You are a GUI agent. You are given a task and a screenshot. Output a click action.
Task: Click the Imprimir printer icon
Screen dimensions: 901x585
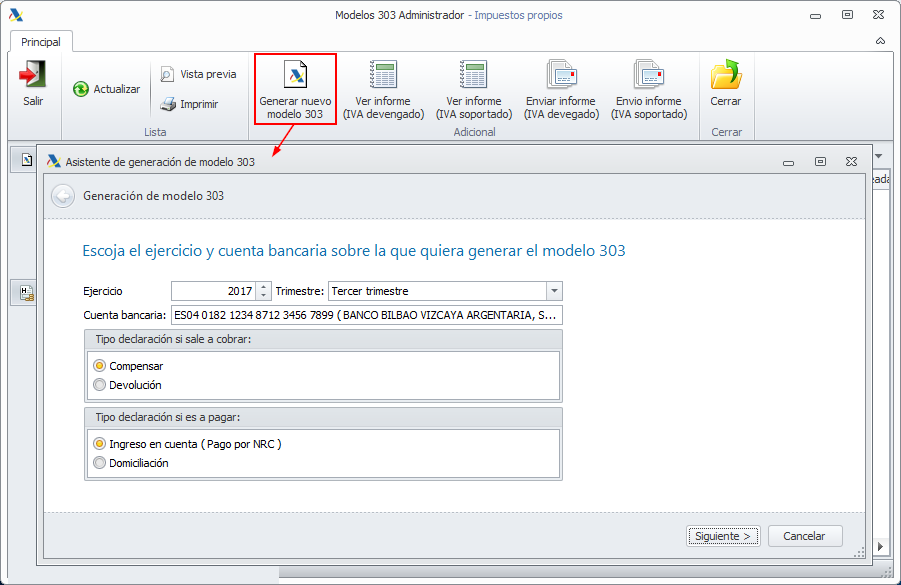(168, 104)
